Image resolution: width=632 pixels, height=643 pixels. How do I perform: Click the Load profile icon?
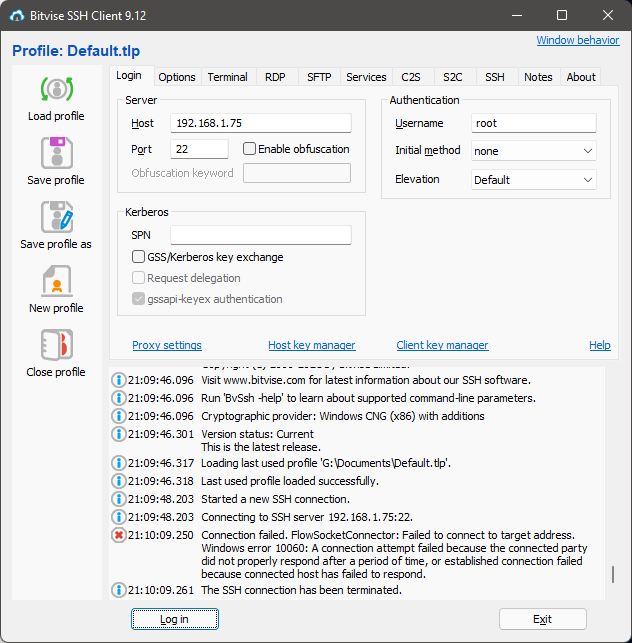click(56, 89)
